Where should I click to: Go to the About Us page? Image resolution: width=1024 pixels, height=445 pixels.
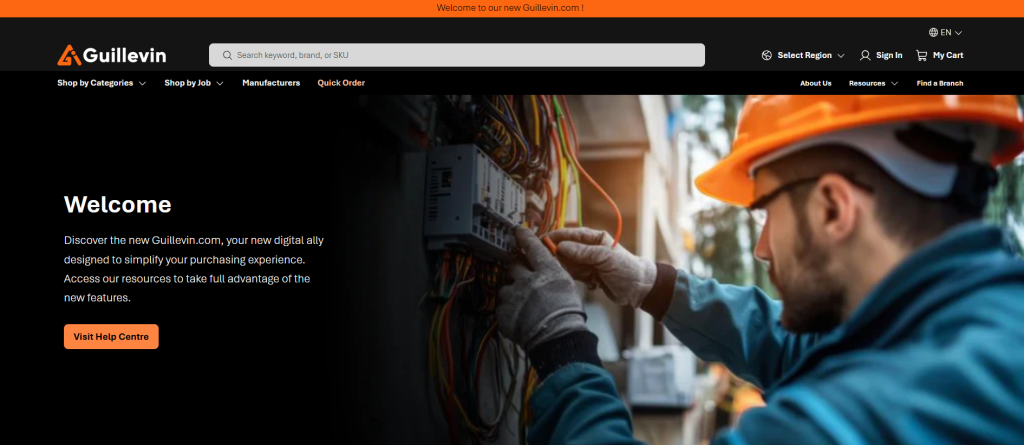815,83
